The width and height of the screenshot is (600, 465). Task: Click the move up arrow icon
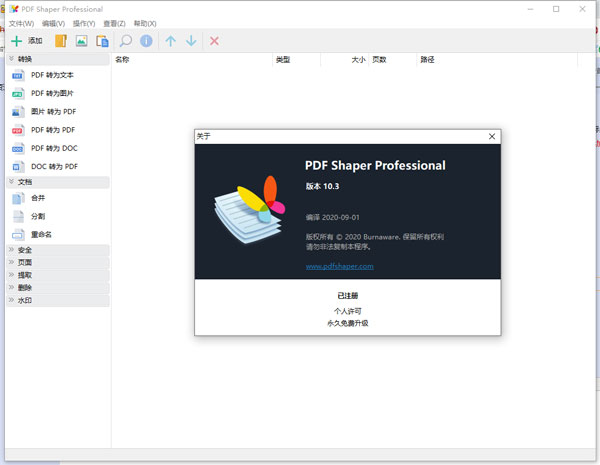tap(171, 41)
